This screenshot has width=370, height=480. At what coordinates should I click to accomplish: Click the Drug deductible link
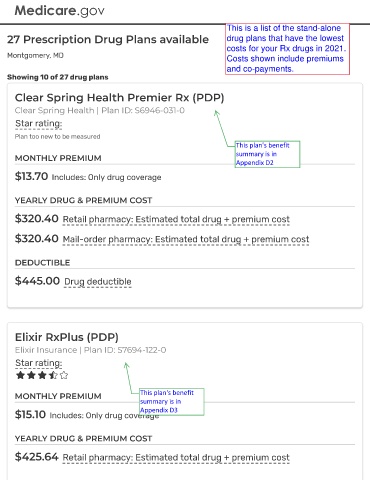point(98,282)
